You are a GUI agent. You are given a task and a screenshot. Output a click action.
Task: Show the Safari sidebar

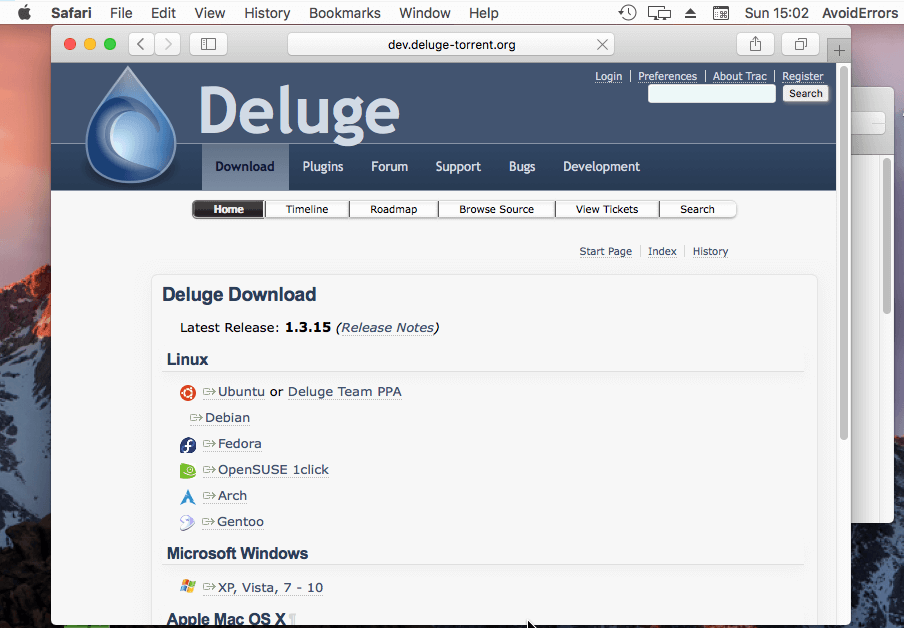click(x=208, y=44)
